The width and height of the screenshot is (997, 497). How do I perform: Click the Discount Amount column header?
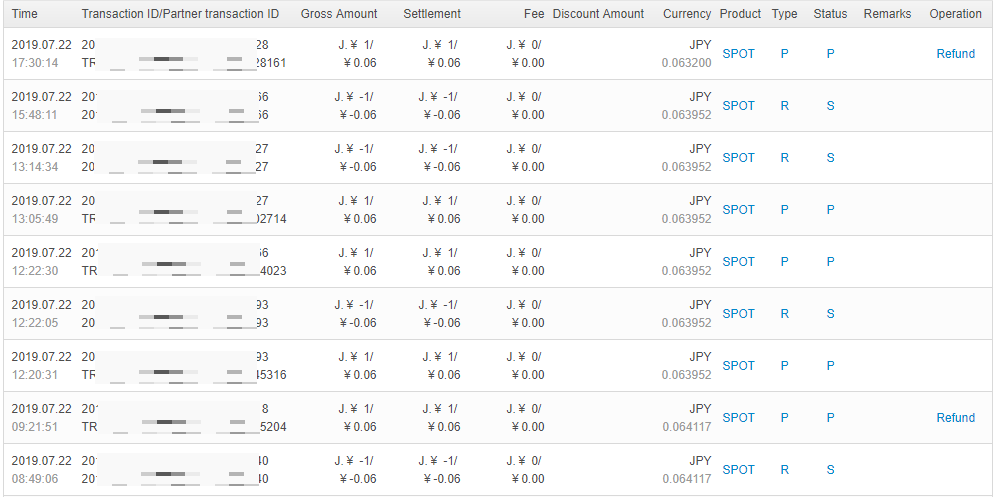point(598,14)
